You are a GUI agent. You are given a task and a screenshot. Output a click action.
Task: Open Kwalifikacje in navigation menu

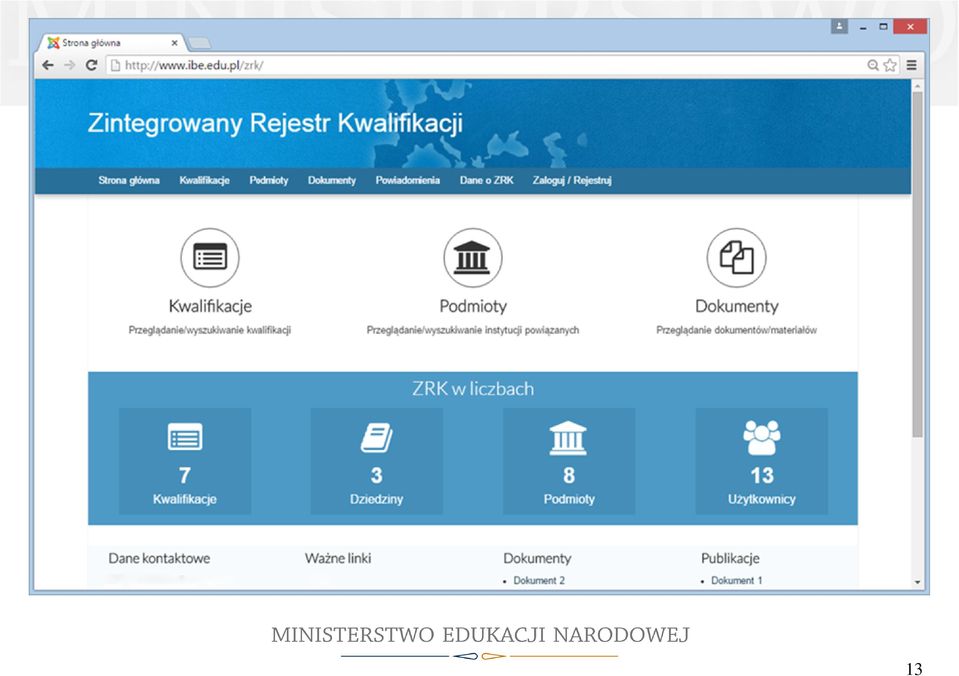tap(204, 180)
